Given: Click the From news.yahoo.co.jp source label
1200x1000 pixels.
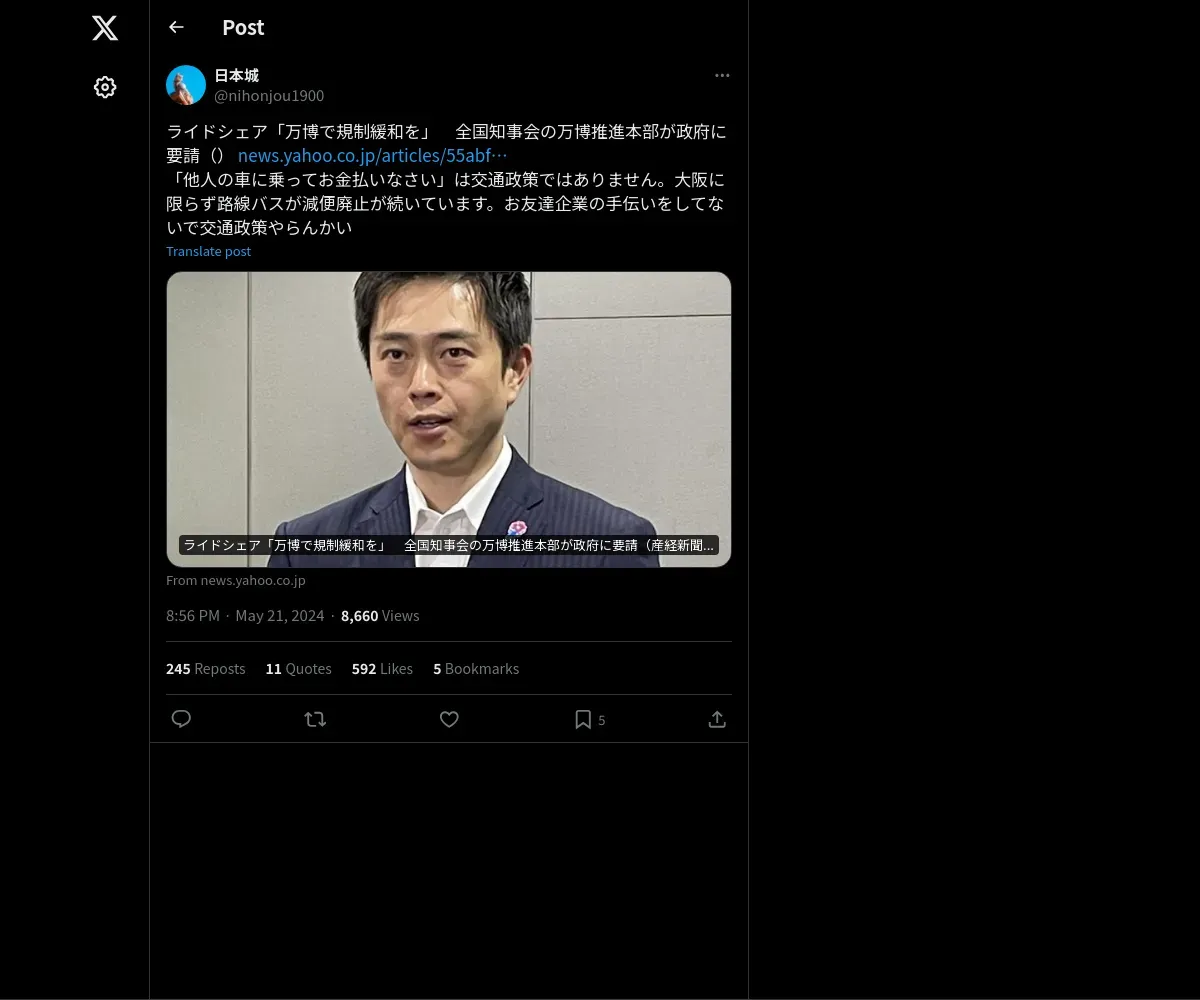Looking at the screenshot, I should point(236,580).
